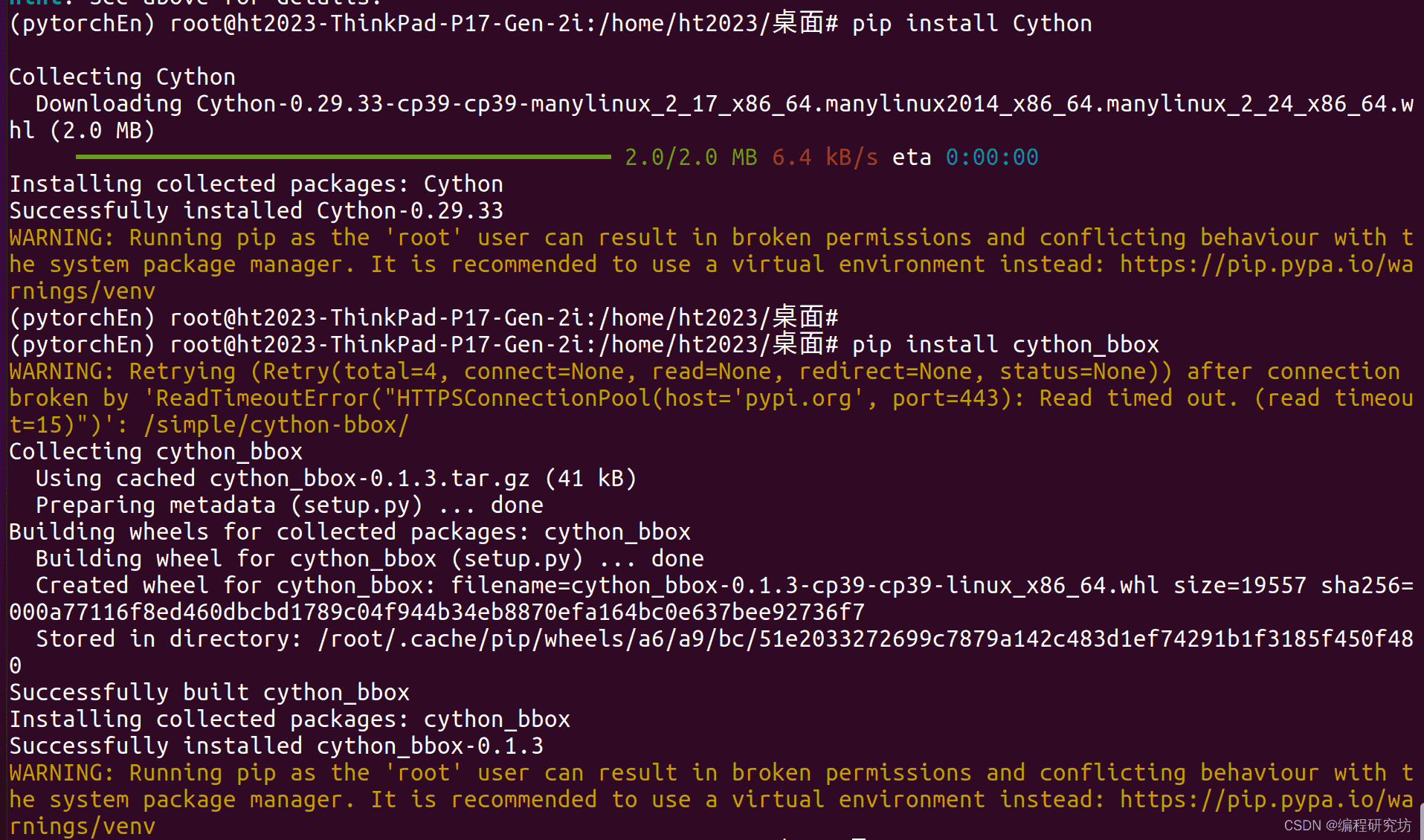Click the empty prompt line after first warning
The image size is (1424, 840).
[424, 318]
